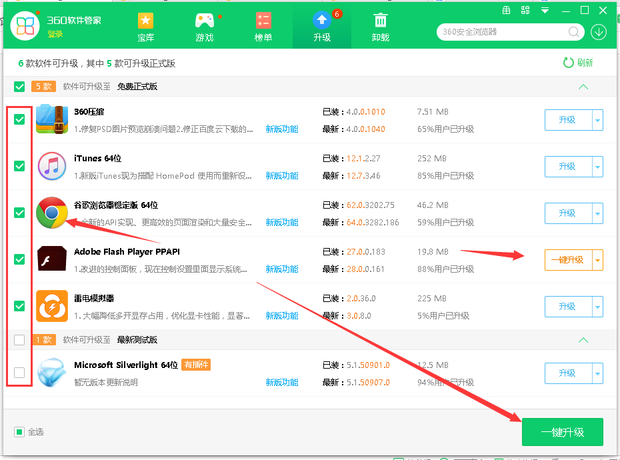Click 升级 button for 谷歌浏览器稳定版
This screenshot has height=460, width=620.
click(x=568, y=213)
